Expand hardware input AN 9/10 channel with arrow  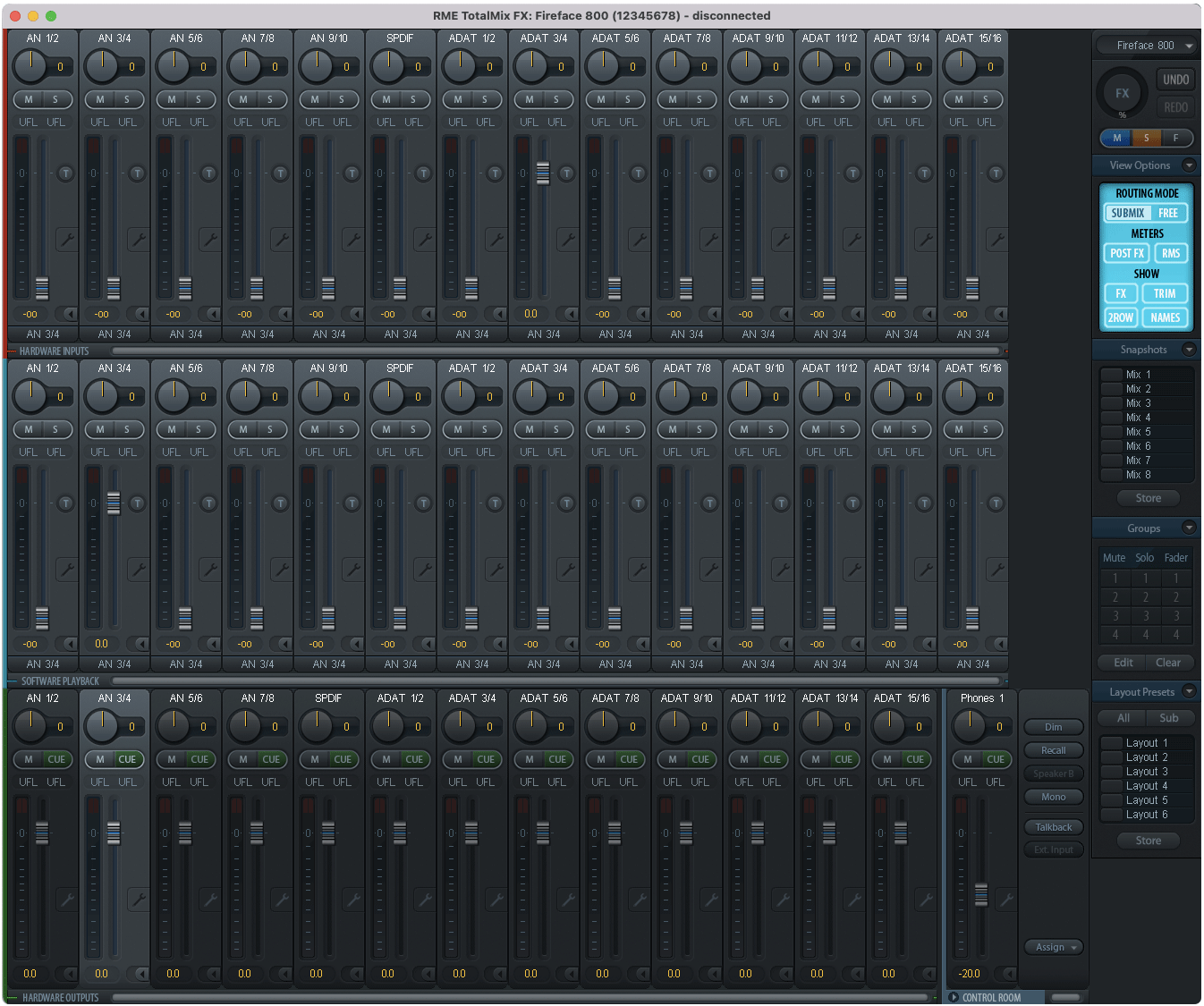[354, 314]
